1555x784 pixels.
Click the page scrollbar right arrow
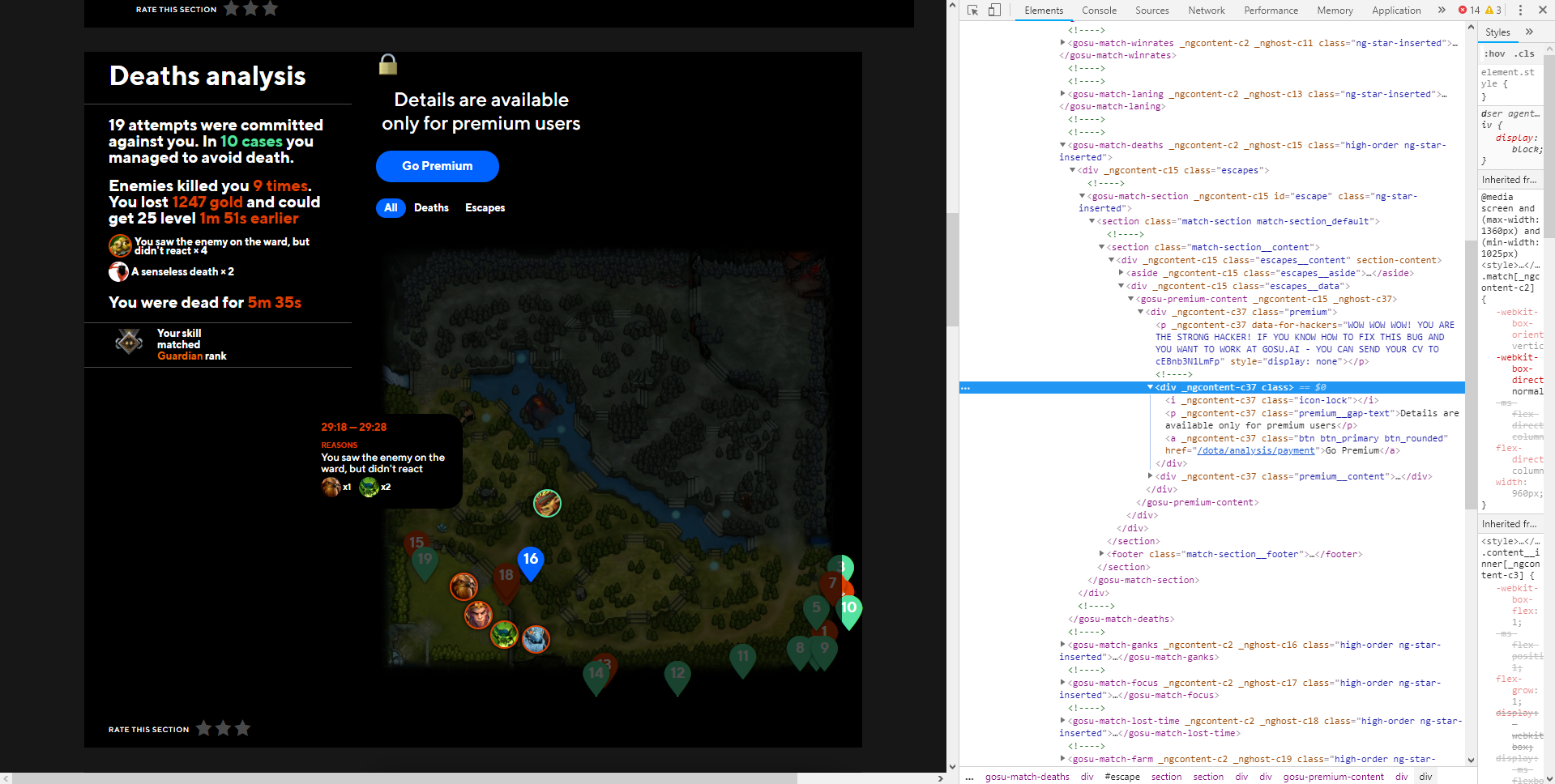tap(940, 778)
